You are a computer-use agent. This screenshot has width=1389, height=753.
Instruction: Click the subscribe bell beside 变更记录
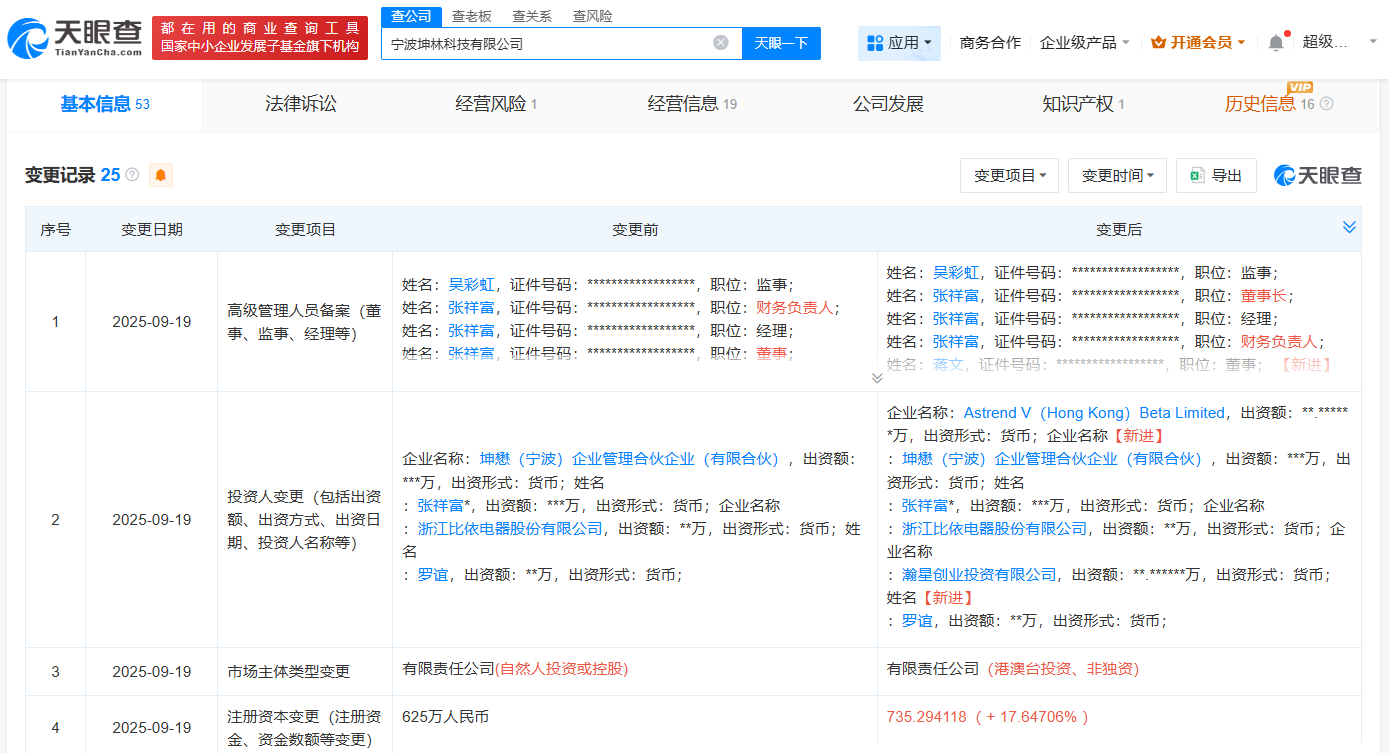(160, 175)
